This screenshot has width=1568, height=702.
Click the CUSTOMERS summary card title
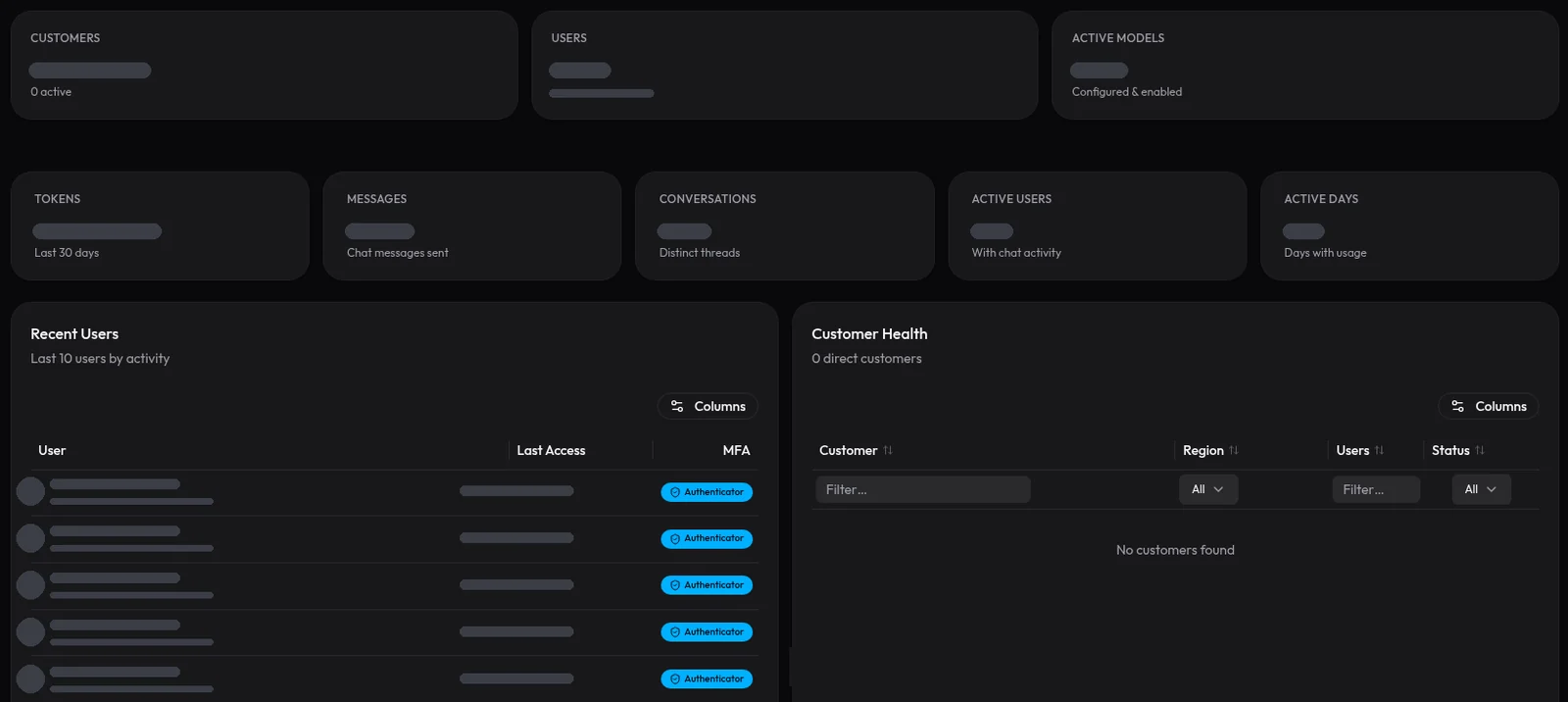point(65,38)
